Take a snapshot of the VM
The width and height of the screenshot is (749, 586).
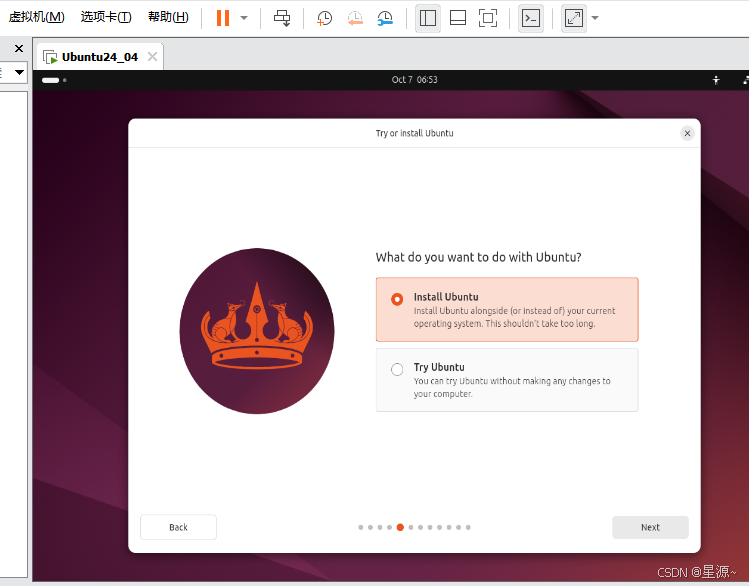coord(324,18)
